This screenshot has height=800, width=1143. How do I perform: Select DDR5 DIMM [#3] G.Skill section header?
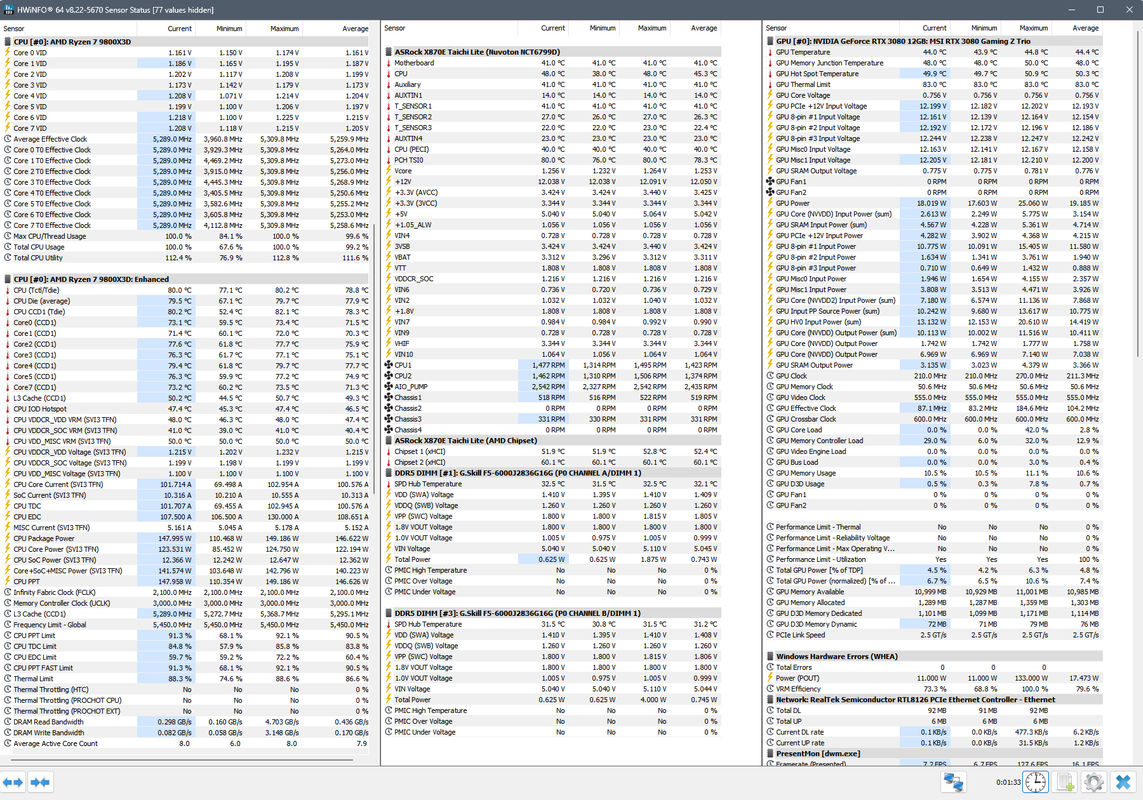552,613
